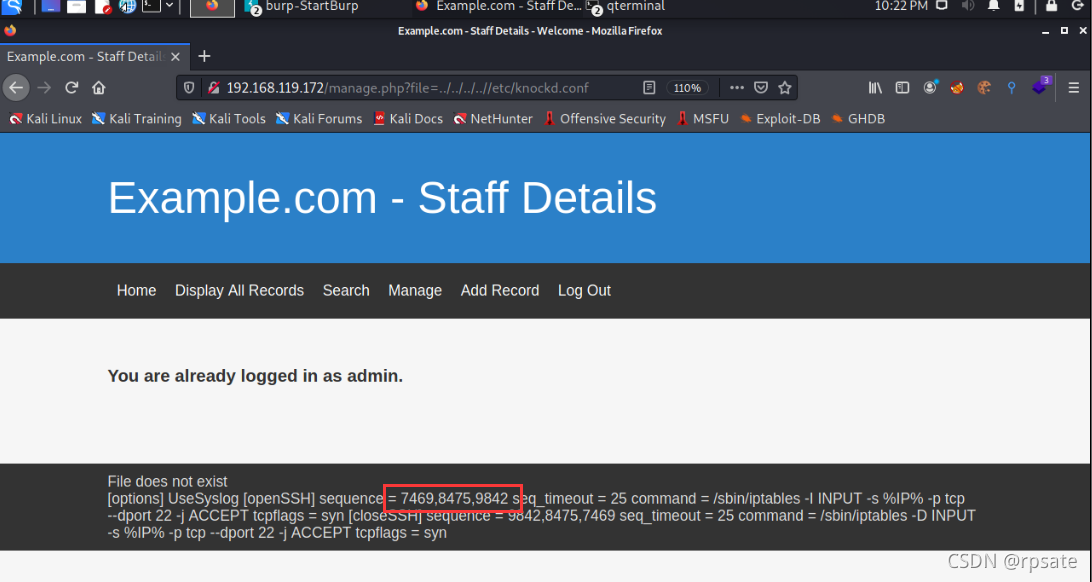Open Kali Forums bookmark

[x=319, y=119]
